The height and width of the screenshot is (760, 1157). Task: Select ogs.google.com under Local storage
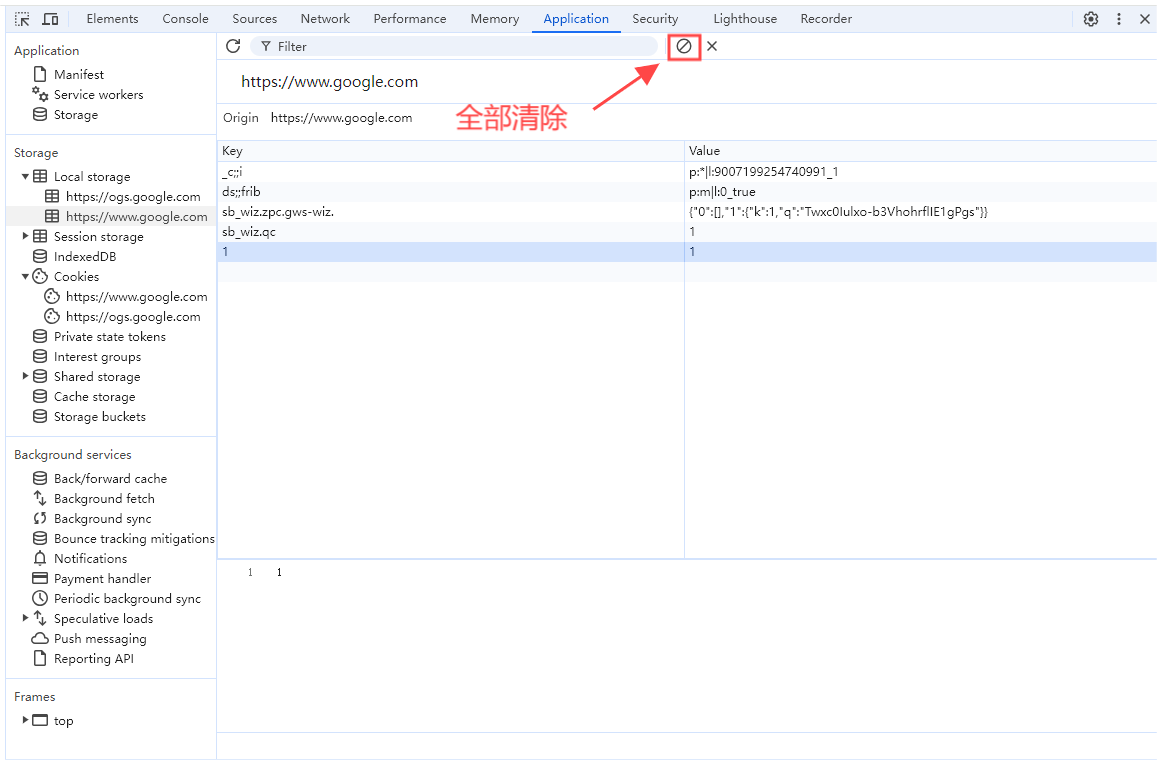coord(133,196)
